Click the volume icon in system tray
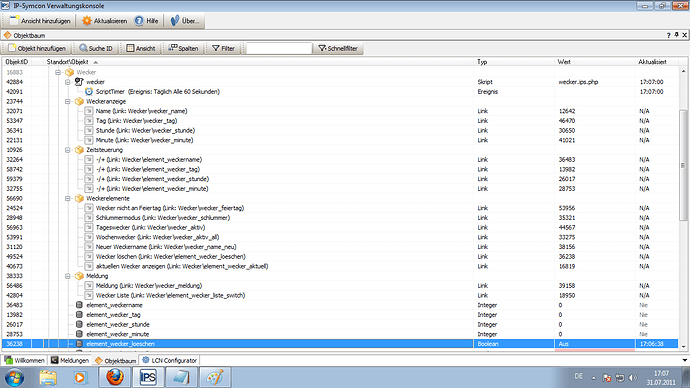The width and height of the screenshot is (690, 388). coord(633,377)
